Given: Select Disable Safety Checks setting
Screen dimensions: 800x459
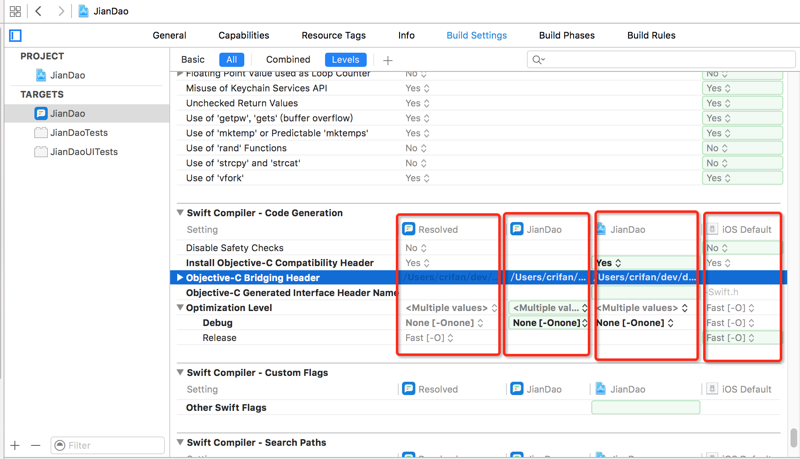Looking at the screenshot, I should 235,248.
